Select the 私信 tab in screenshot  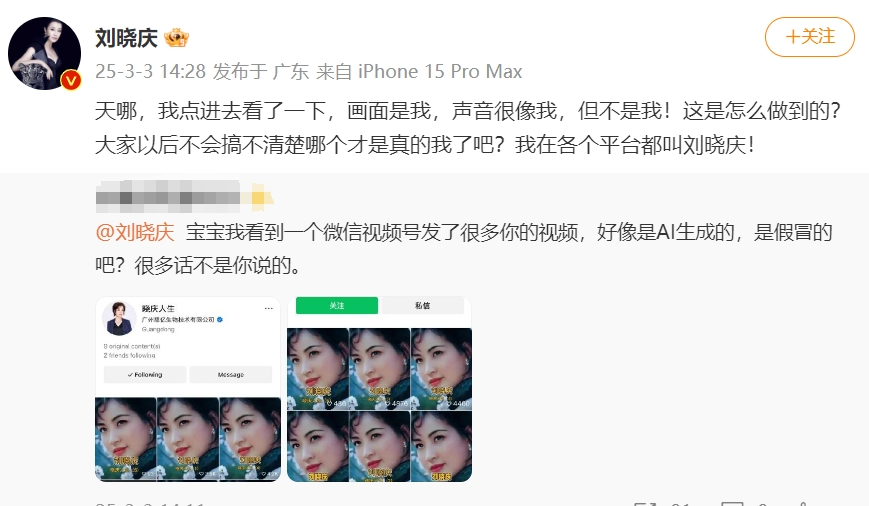click(422, 305)
